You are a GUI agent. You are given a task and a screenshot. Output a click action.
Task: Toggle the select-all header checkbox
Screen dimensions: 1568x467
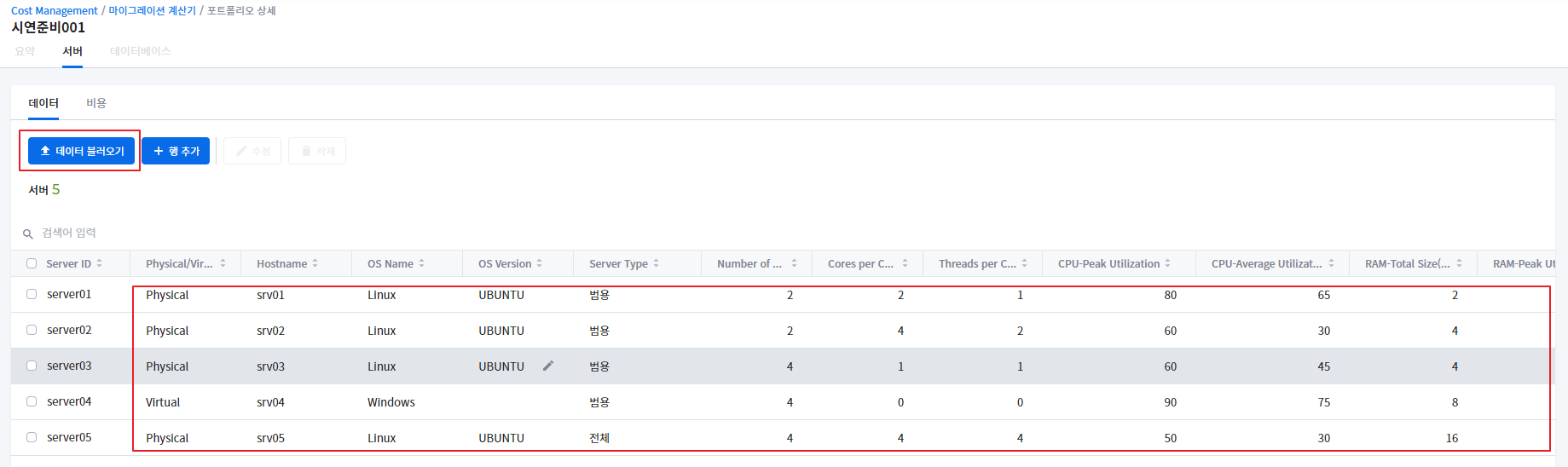32,263
